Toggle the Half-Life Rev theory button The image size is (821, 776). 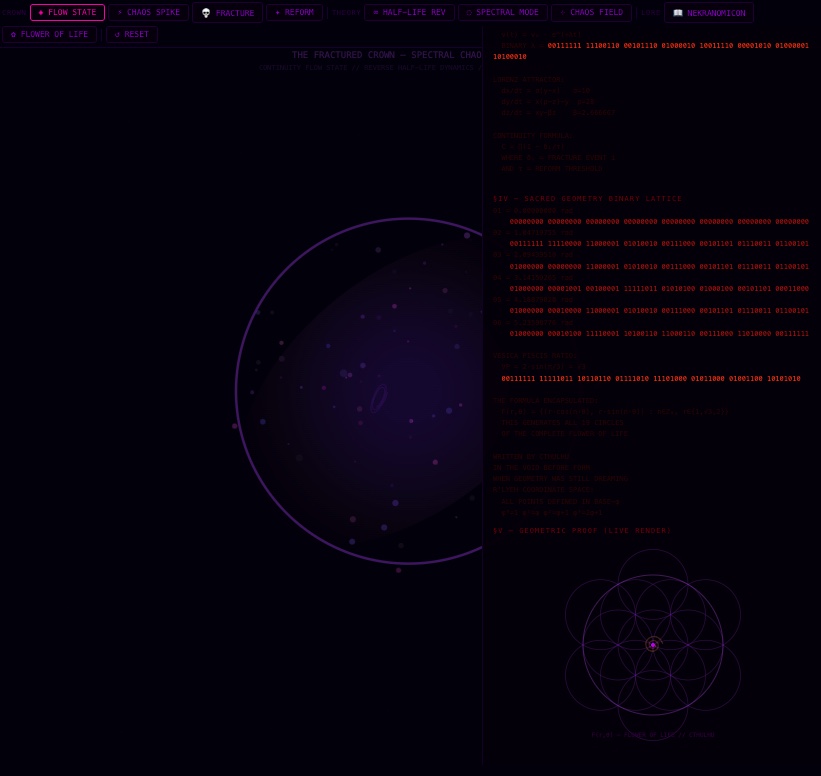(x=409, y=13)
